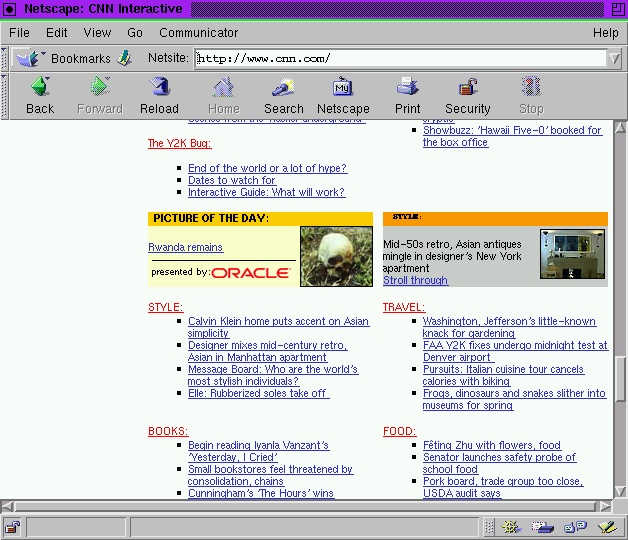The width and height of the screenshot is (628, 540).
Task: Open Iyanla Vanzant's Yesterday, I Cried link
Action: [x=258, y=451]
